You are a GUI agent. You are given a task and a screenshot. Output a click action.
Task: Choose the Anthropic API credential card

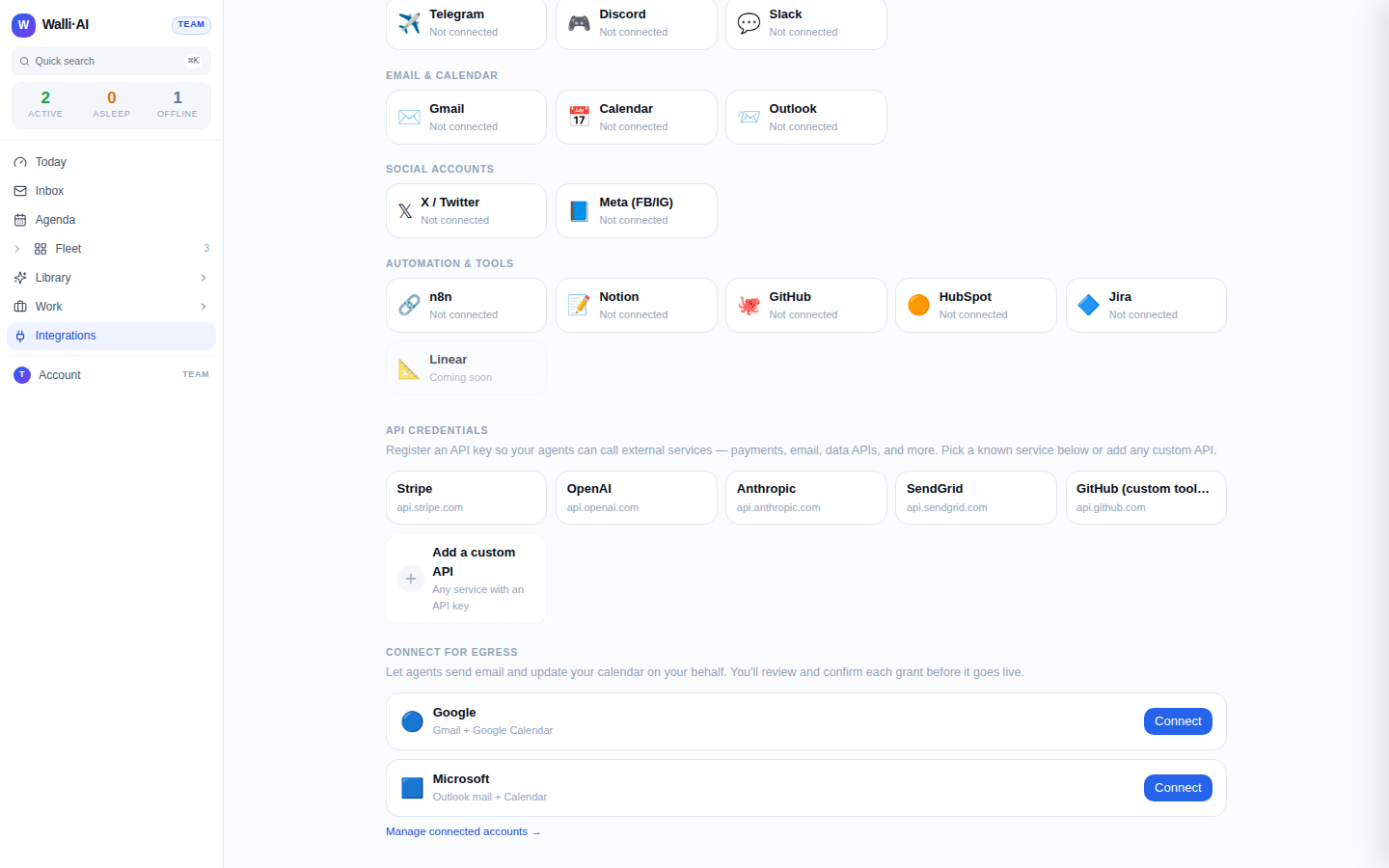click(806, 498)
